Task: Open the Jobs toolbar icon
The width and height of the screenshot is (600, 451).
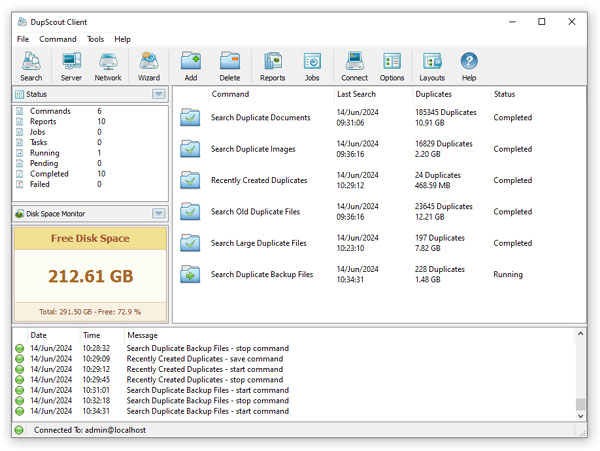Action: tap(312, 66)
